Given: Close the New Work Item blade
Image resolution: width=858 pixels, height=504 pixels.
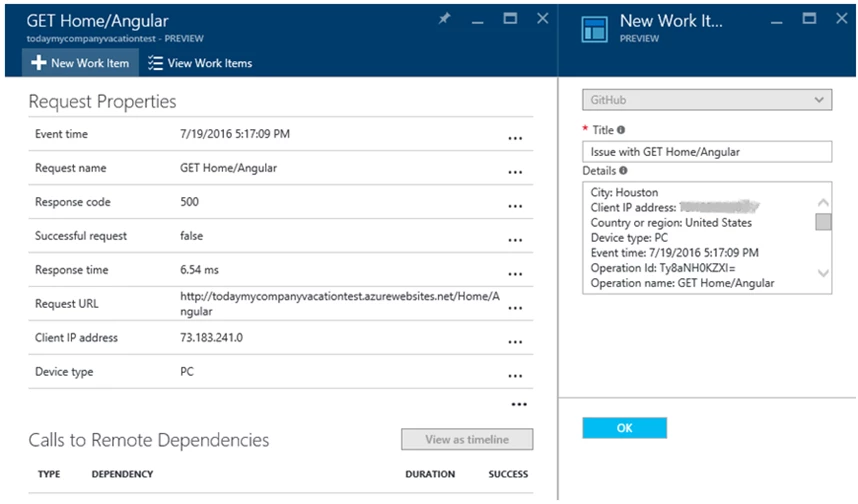Looking at the screenshot, I should click(x=842, y=19).
